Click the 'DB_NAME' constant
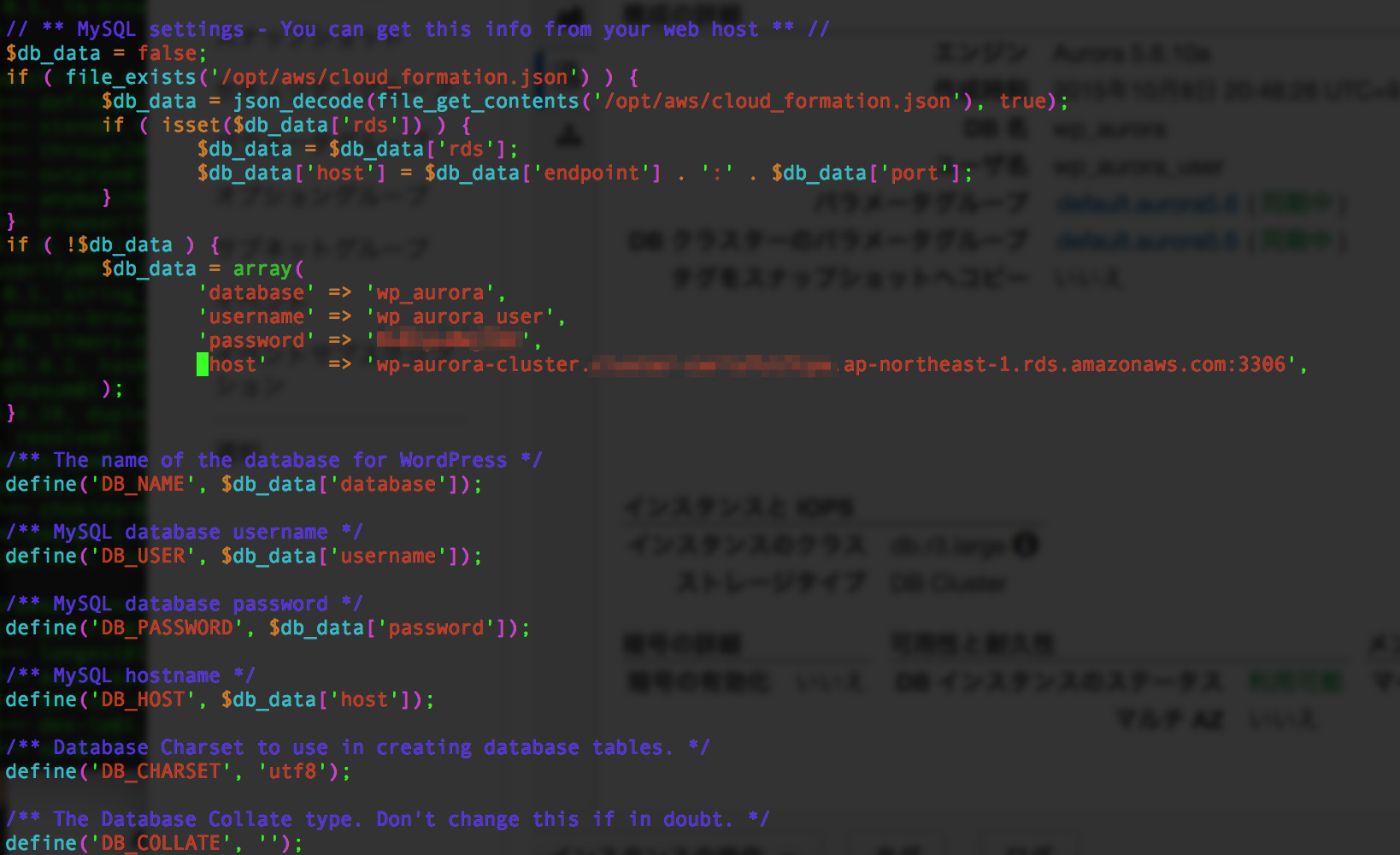This screenshot has width=1400, height=855. (x=143, y=485)
